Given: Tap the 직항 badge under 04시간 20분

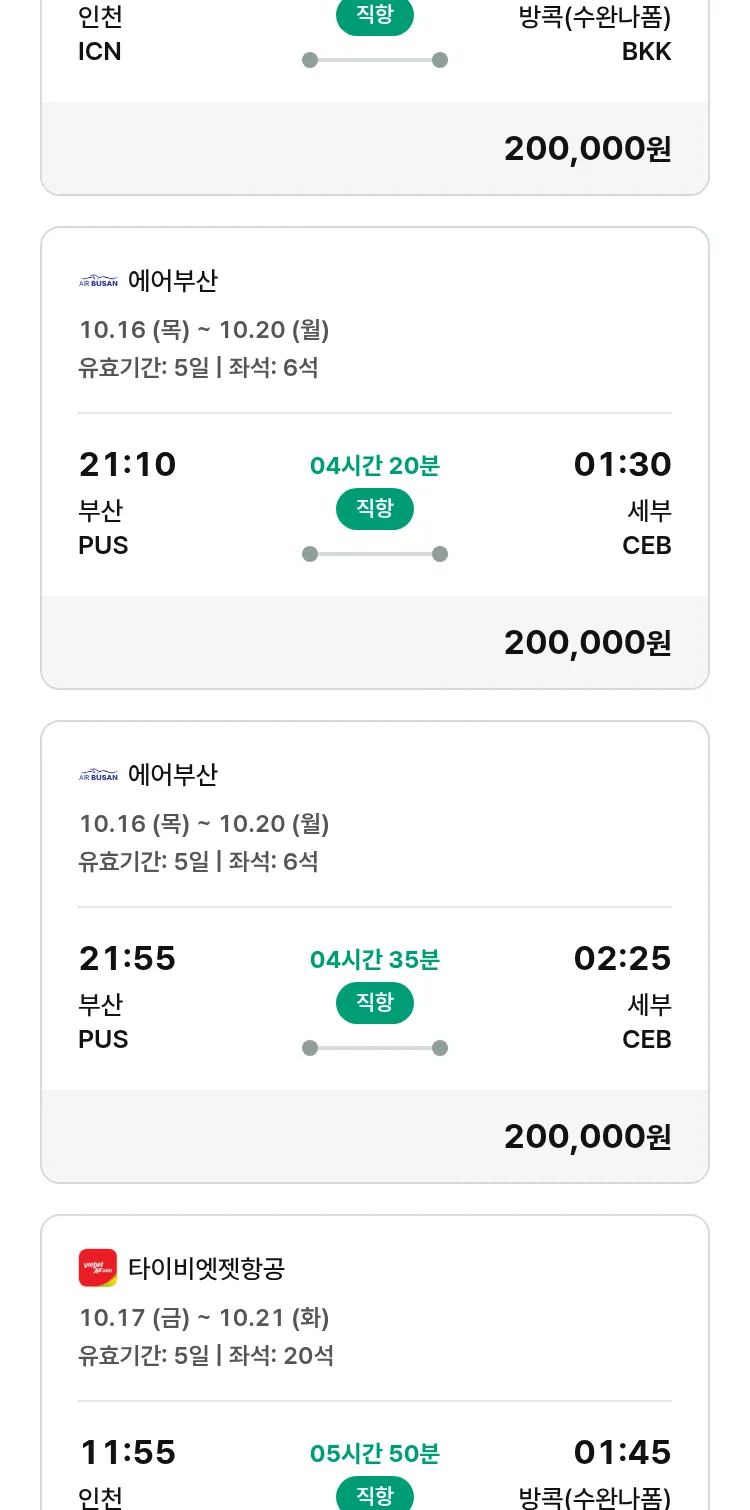Looking at the screenshot, I should 375,508.
